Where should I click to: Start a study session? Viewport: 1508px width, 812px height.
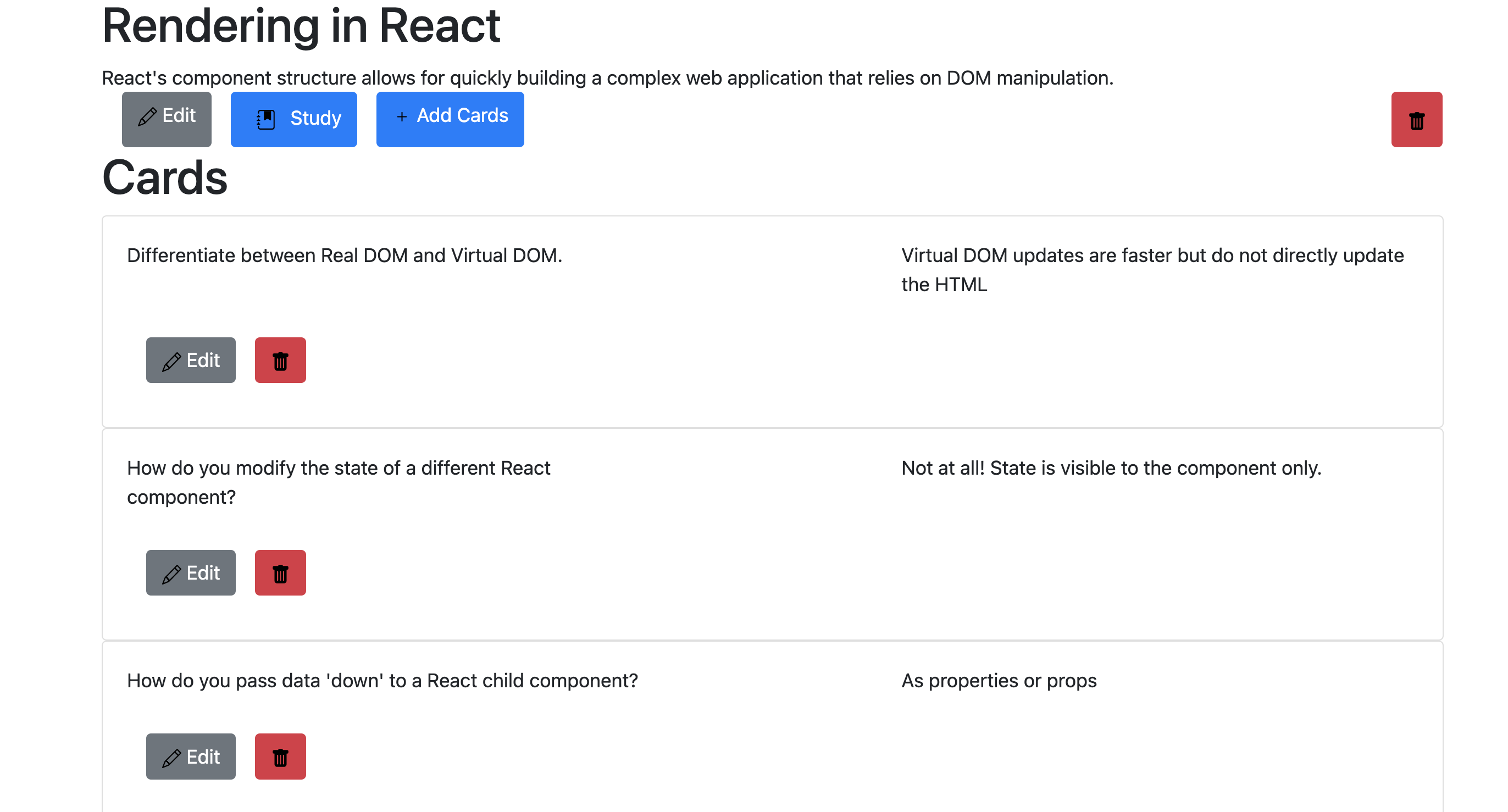click(294, 119)
